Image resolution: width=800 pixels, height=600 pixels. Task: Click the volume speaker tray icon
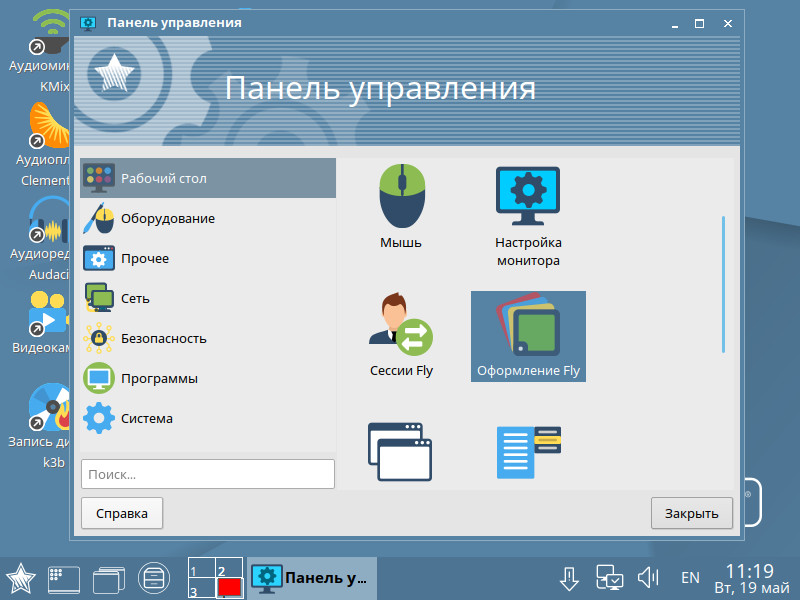[648, 578]
